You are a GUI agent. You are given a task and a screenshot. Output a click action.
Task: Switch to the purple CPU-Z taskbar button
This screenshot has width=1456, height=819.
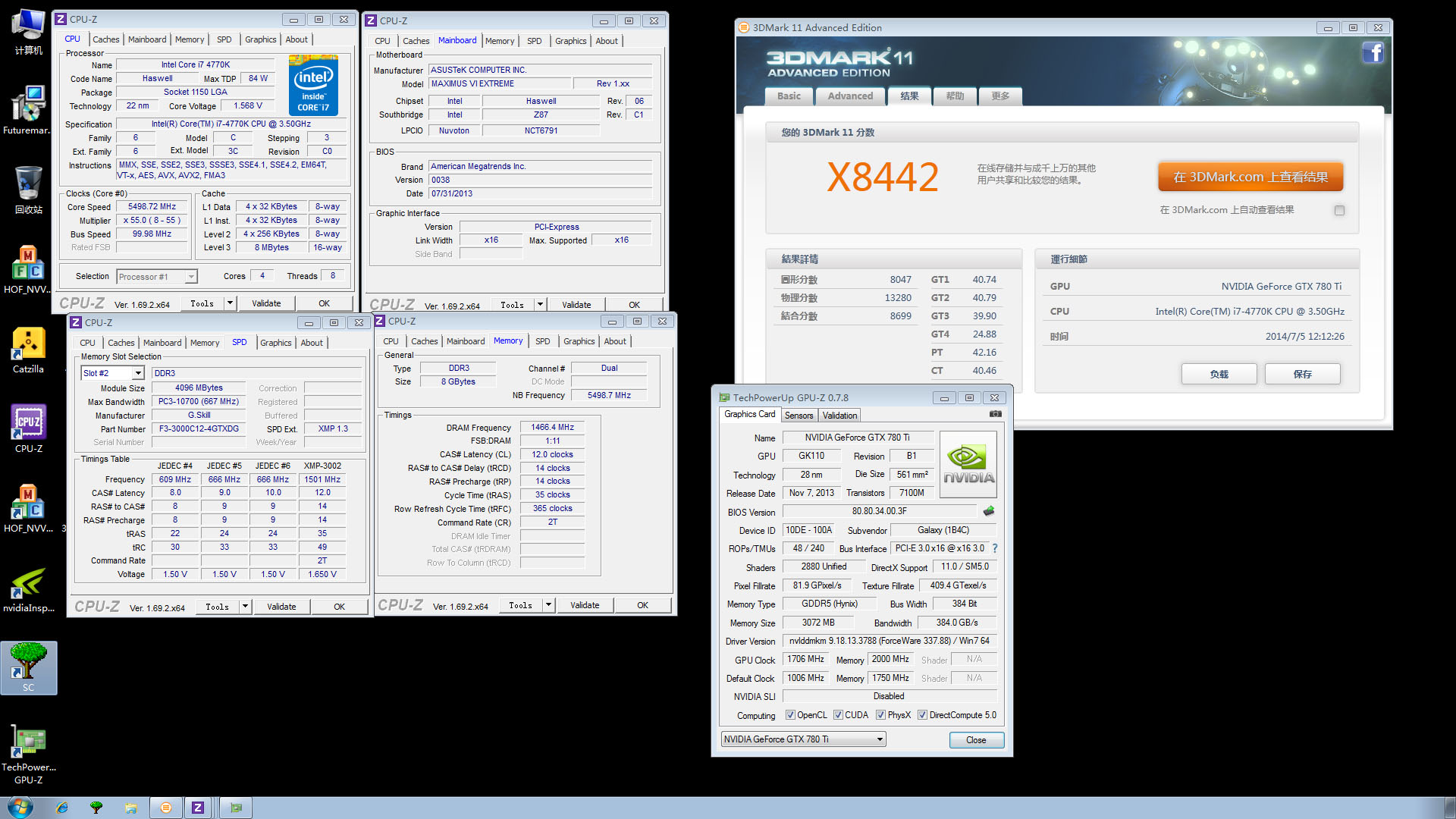pos(198,808)
